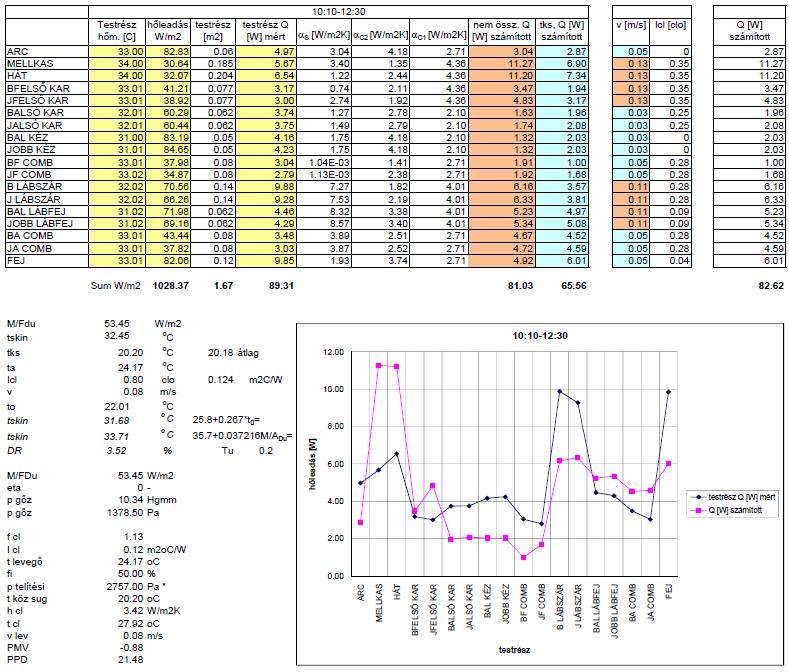
Task: Select the tskin value 32.45
Action: (117, 336)
